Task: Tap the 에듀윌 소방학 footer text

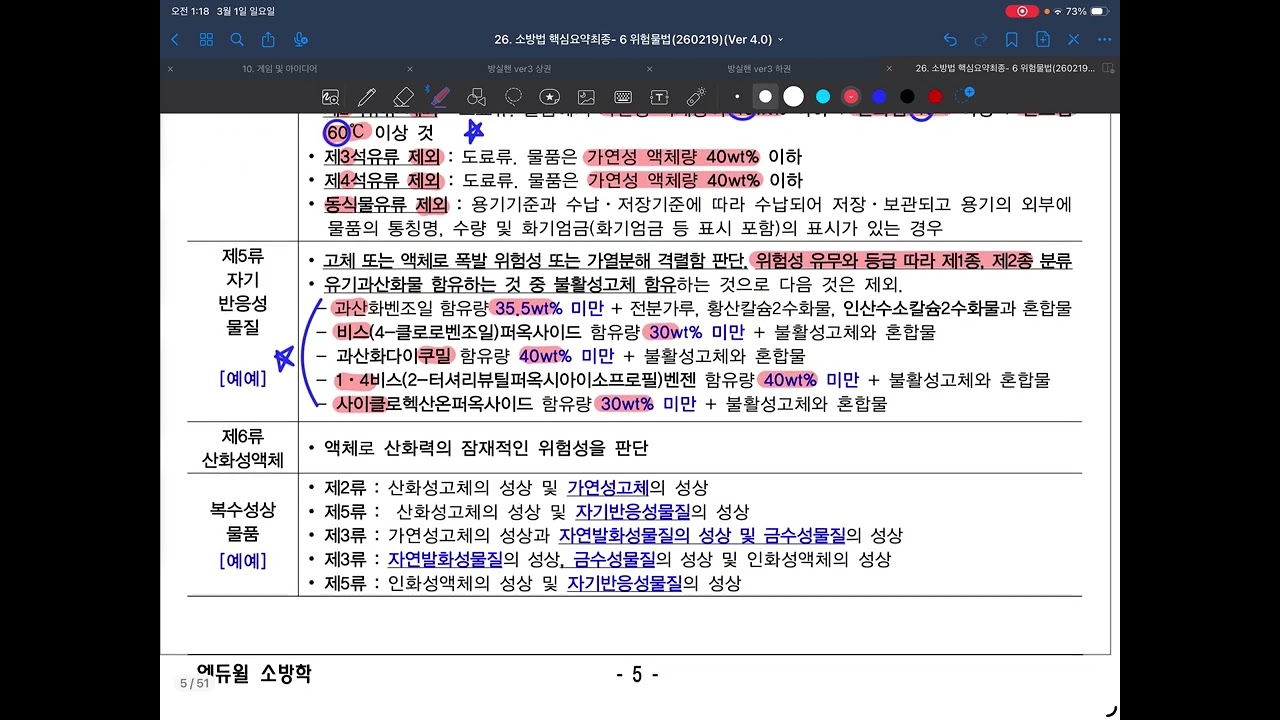Action: pos(254,674)
